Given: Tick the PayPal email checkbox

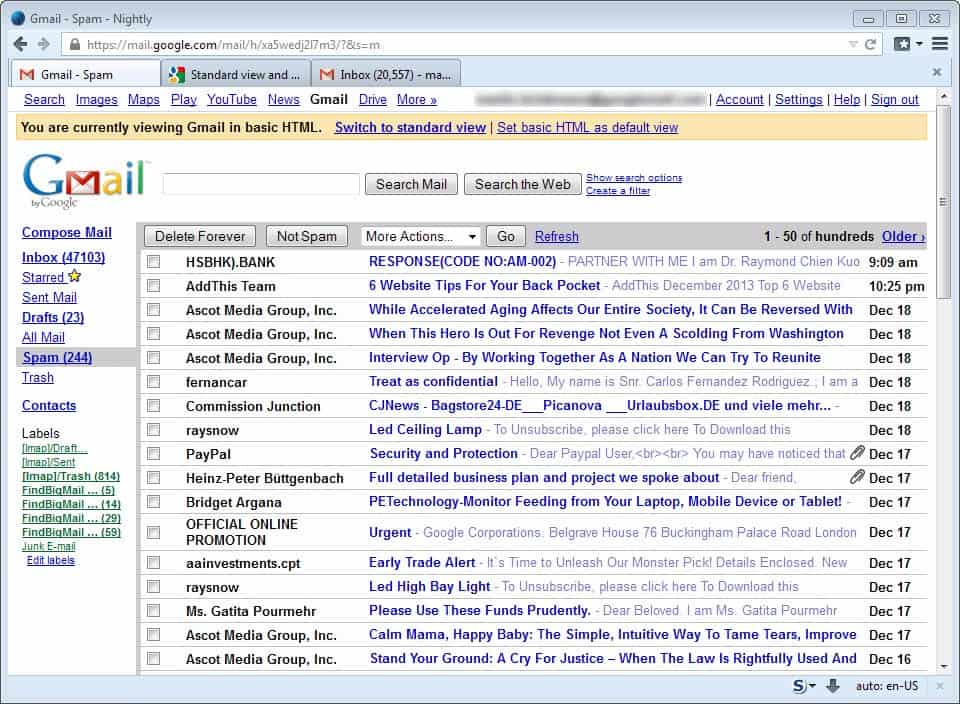Looking at the screenshot, I should pos(153,454).
